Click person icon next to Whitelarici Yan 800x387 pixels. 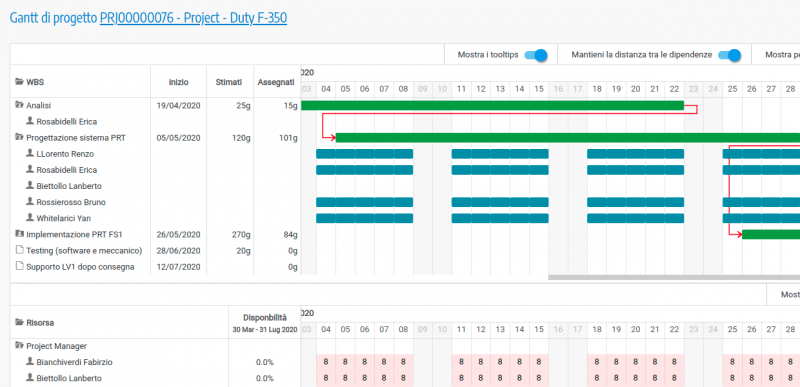pos(30,218)
